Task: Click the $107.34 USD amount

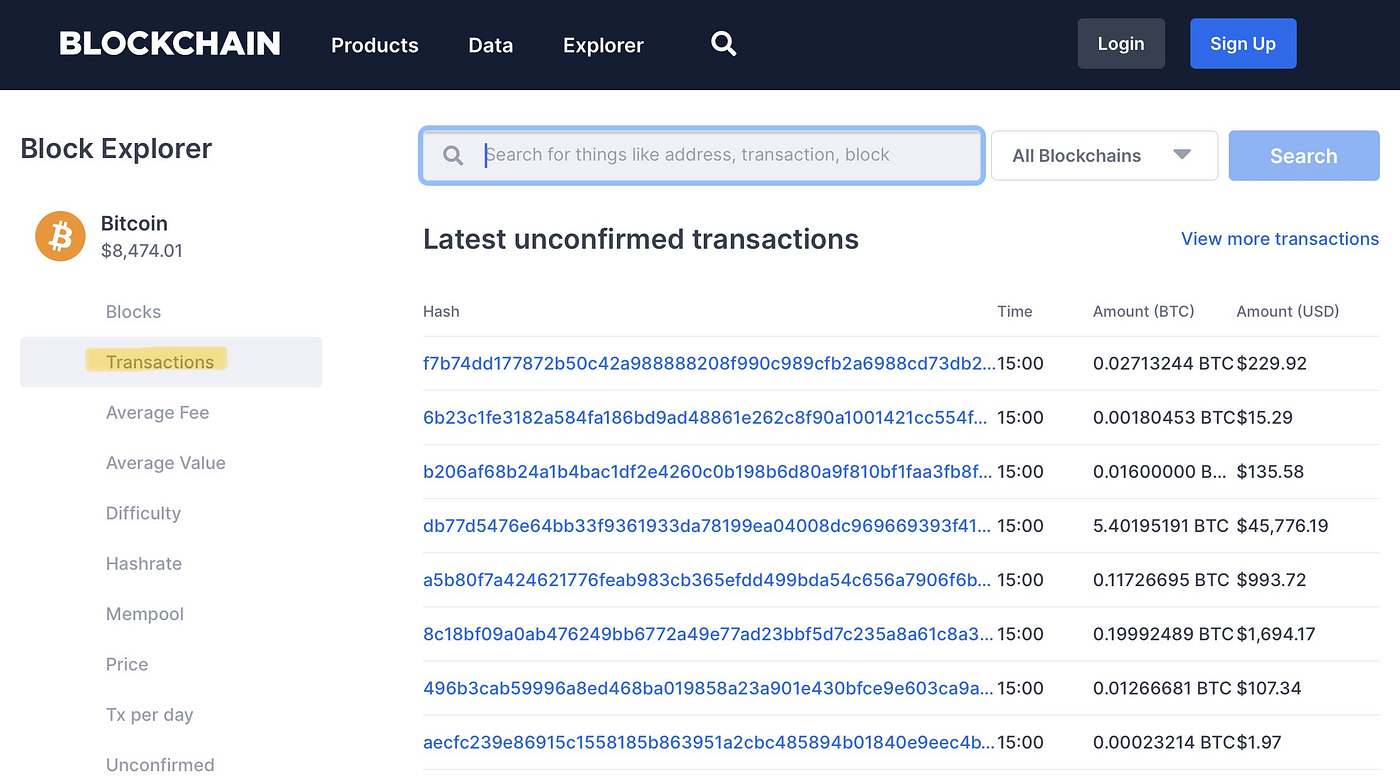Action: coord(1270,688)
